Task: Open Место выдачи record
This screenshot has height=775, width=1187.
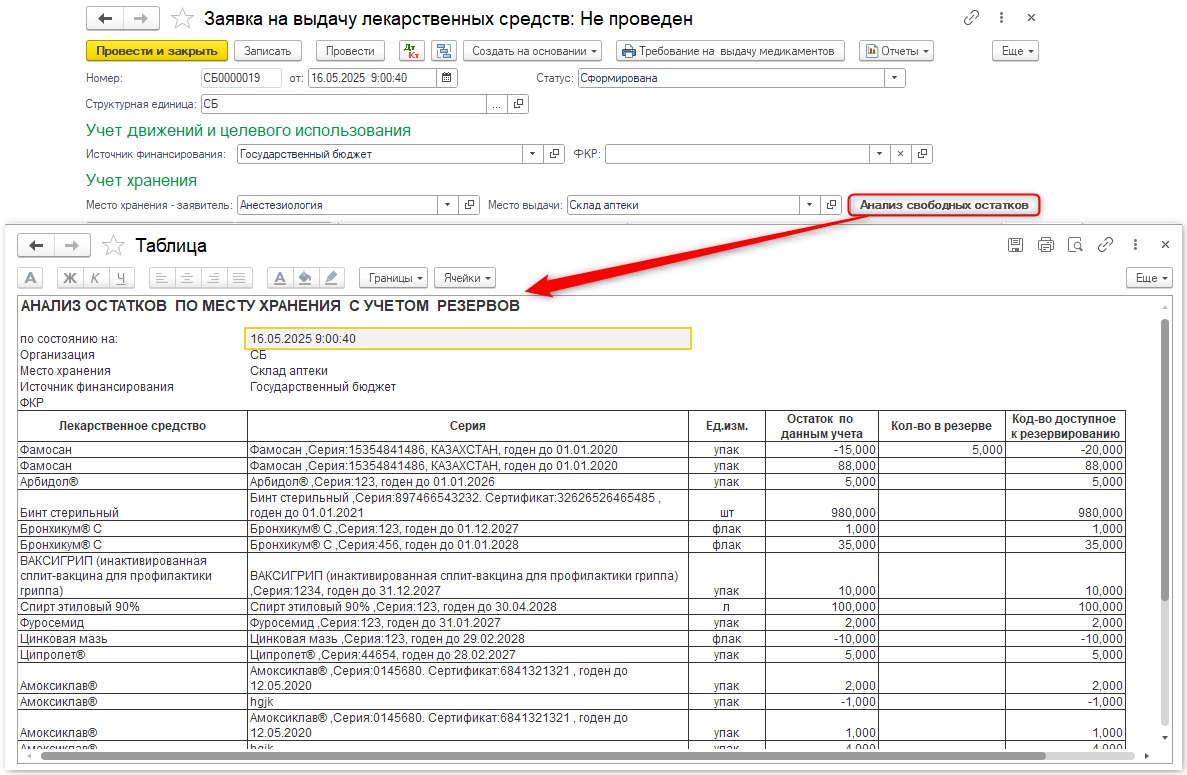Action: (831, 205)
